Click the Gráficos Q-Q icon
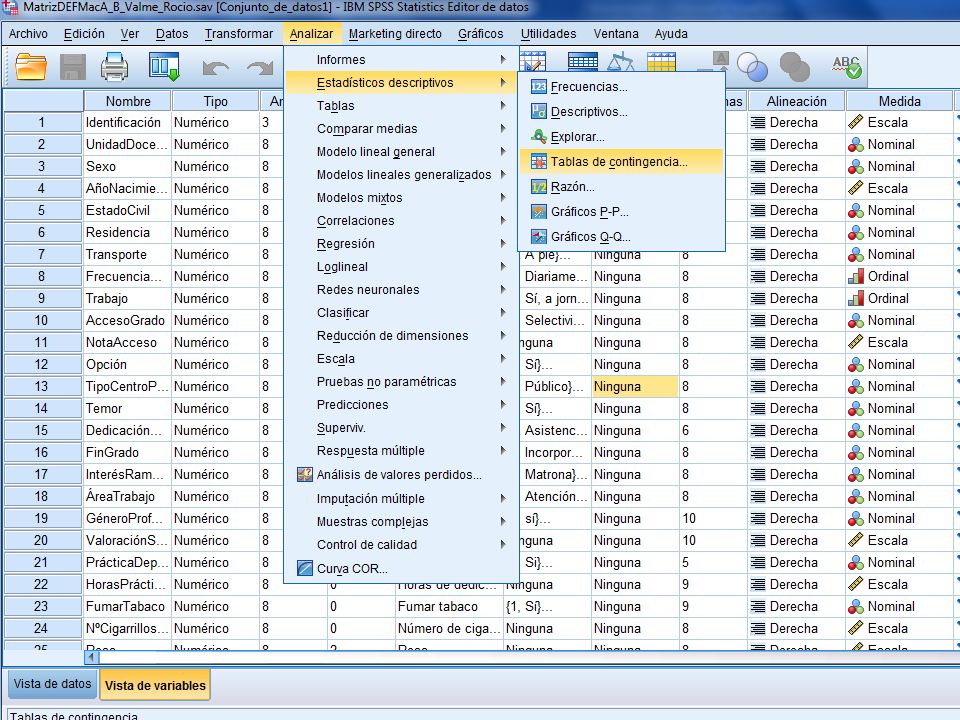 click(x=538, y=236)
